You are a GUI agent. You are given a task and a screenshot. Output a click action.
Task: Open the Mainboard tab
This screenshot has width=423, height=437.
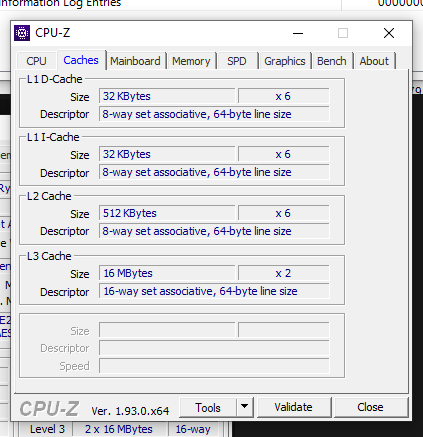135,61
